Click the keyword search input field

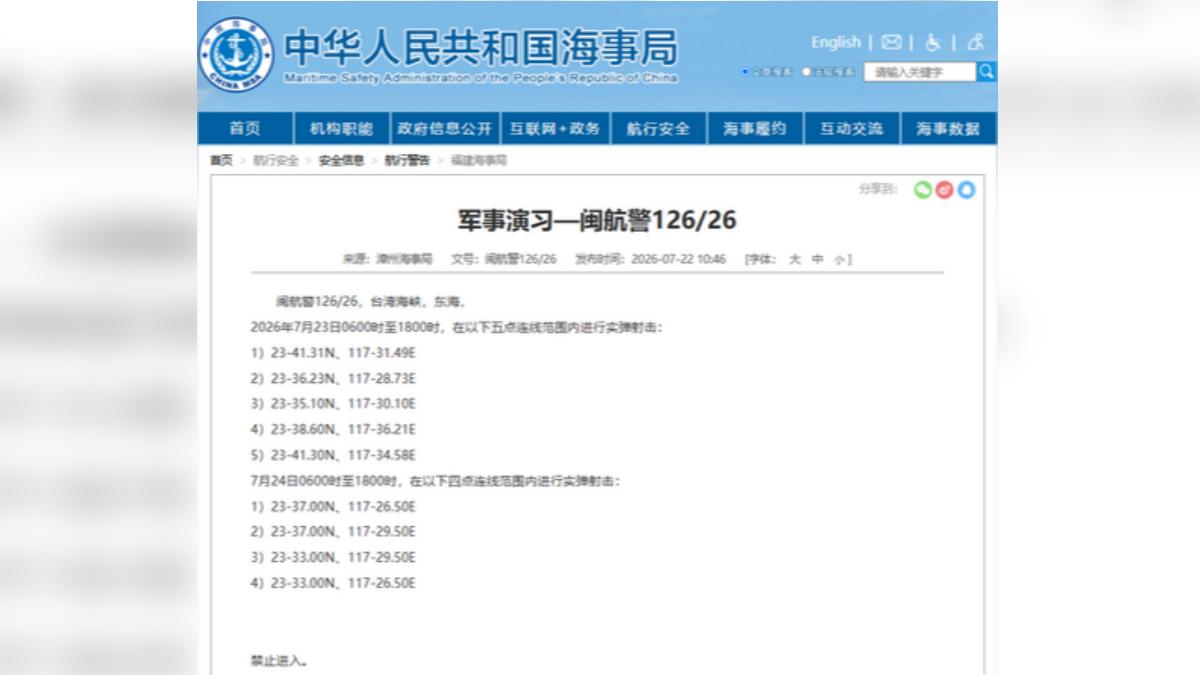pyautogui.click(x=919, y=72)
